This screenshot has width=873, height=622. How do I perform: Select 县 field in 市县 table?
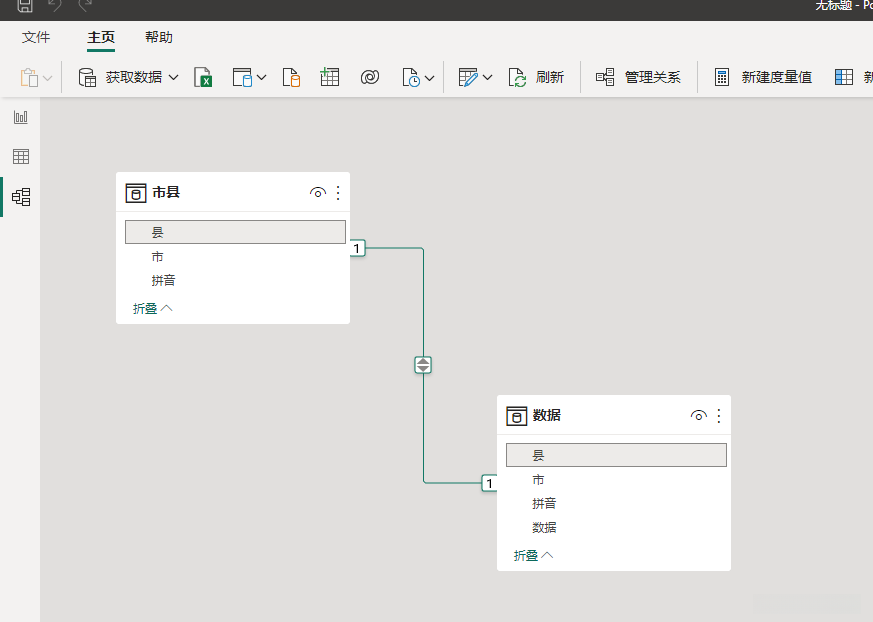(236, 232)
